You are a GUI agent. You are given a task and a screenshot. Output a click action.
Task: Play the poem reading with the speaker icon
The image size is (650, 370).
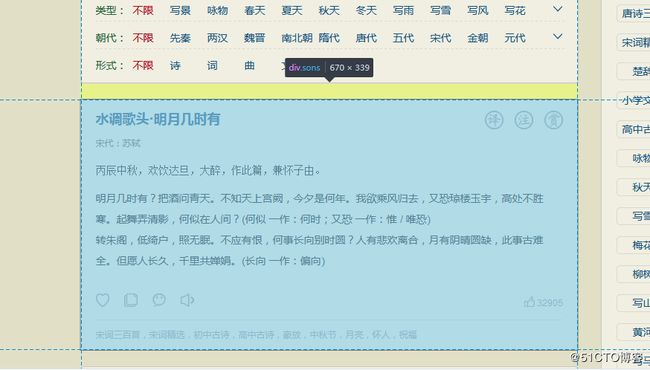pos(187,300)
